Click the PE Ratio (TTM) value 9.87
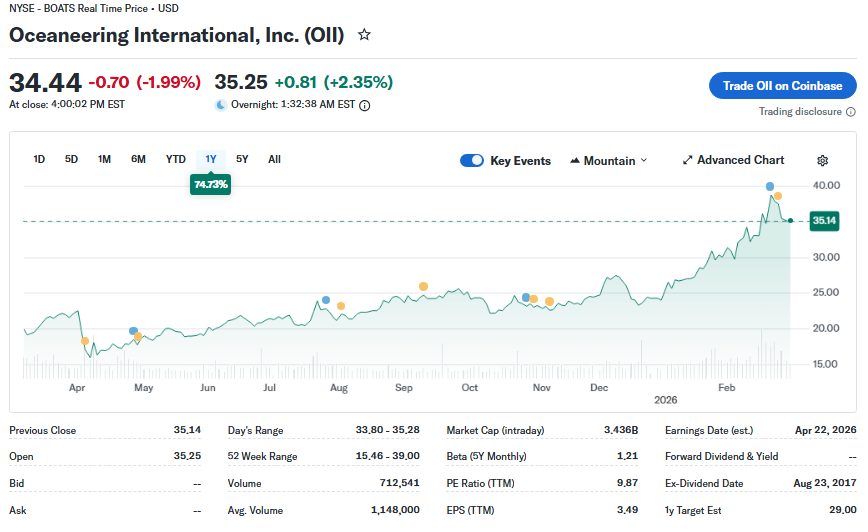Image resolution: width=868 pixels, height=532 pixels. (x=628, y=483)
